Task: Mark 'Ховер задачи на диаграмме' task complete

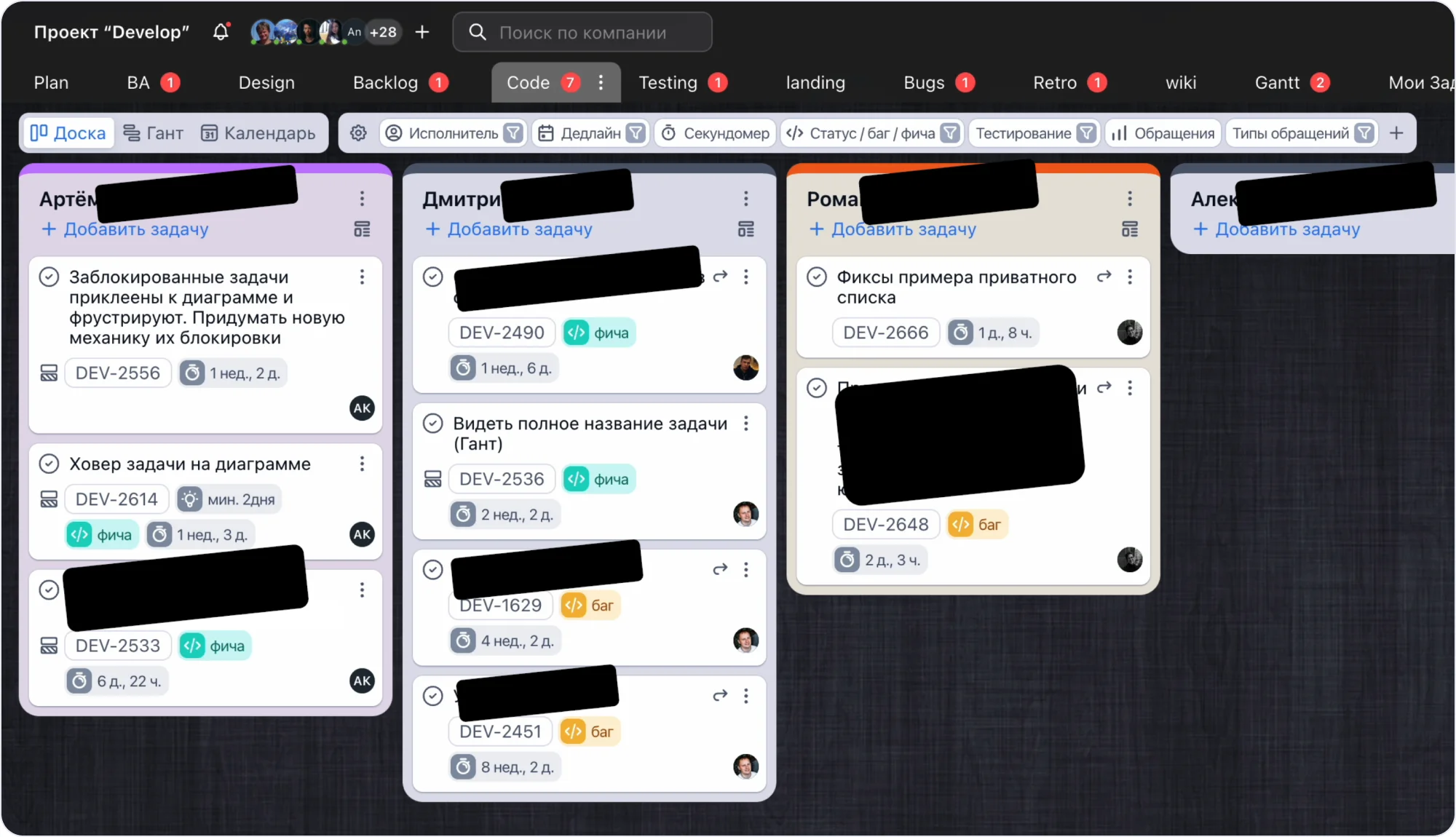Action: pyautogui.click(x=49, y=464)
